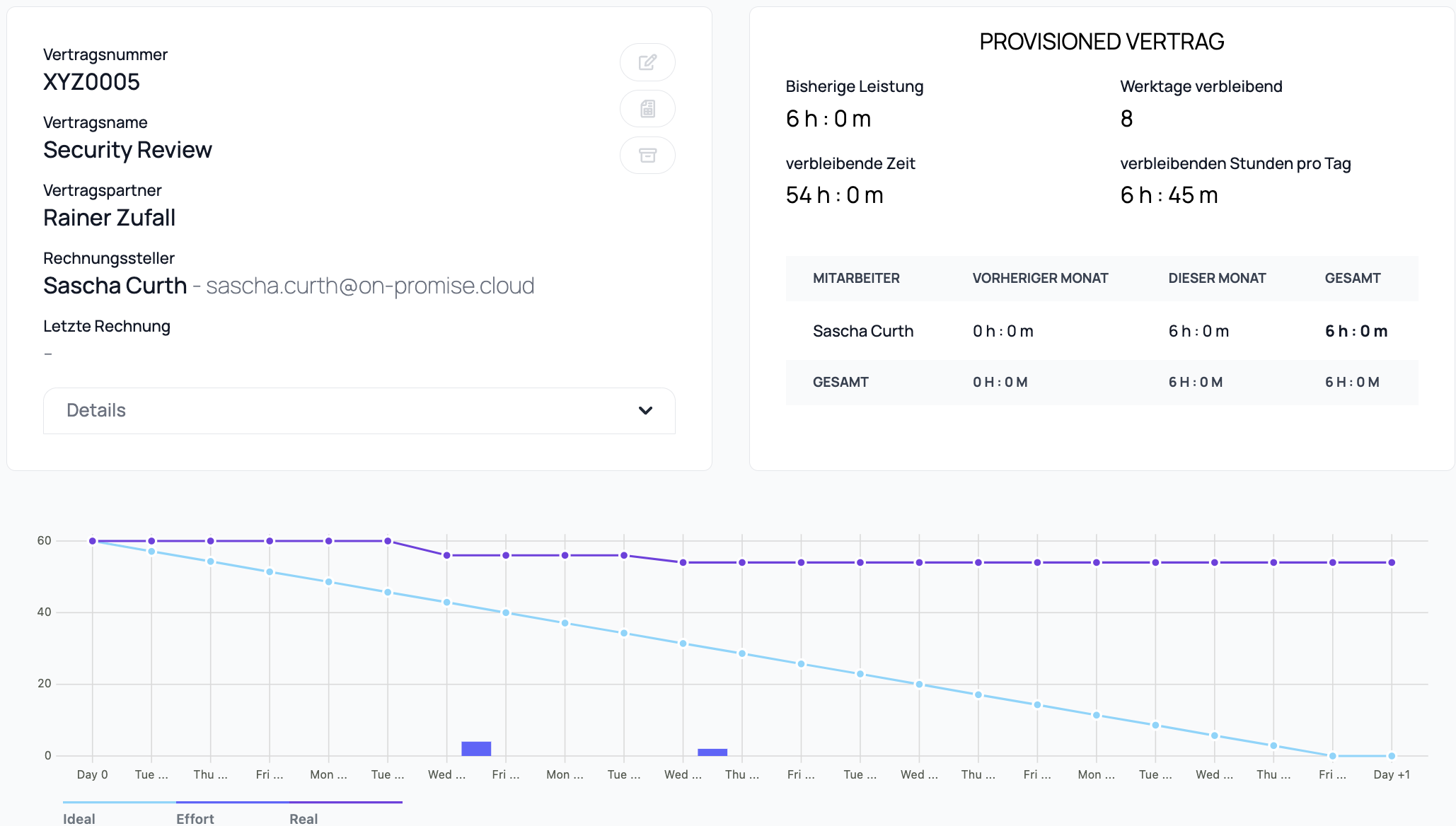Screen dimensions: 1456x826
Task: Toggle the Ideal series in chart legend
Action: click(79, 818)
